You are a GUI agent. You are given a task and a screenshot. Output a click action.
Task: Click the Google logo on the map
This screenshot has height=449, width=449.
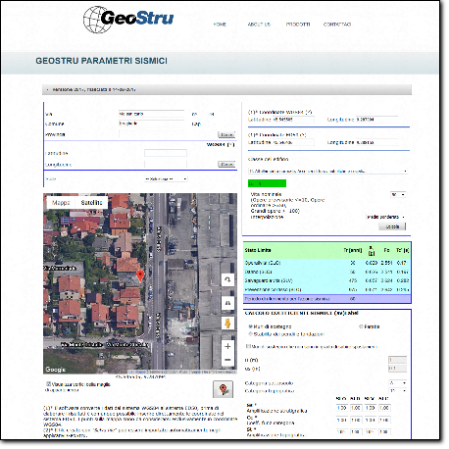coord(55,369)
